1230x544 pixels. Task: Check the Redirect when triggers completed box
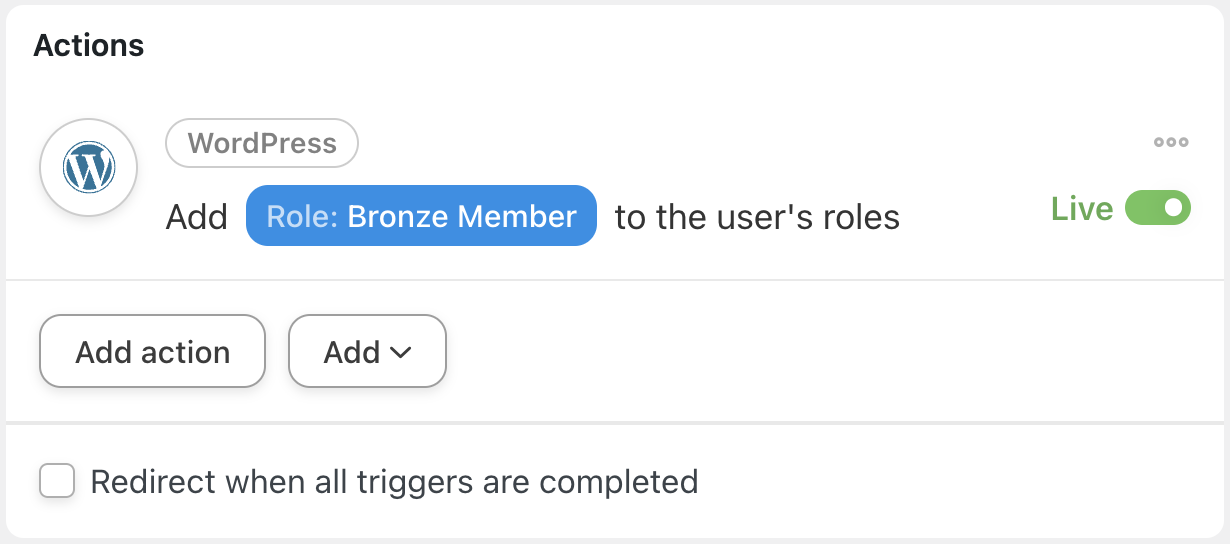point(57,481)
